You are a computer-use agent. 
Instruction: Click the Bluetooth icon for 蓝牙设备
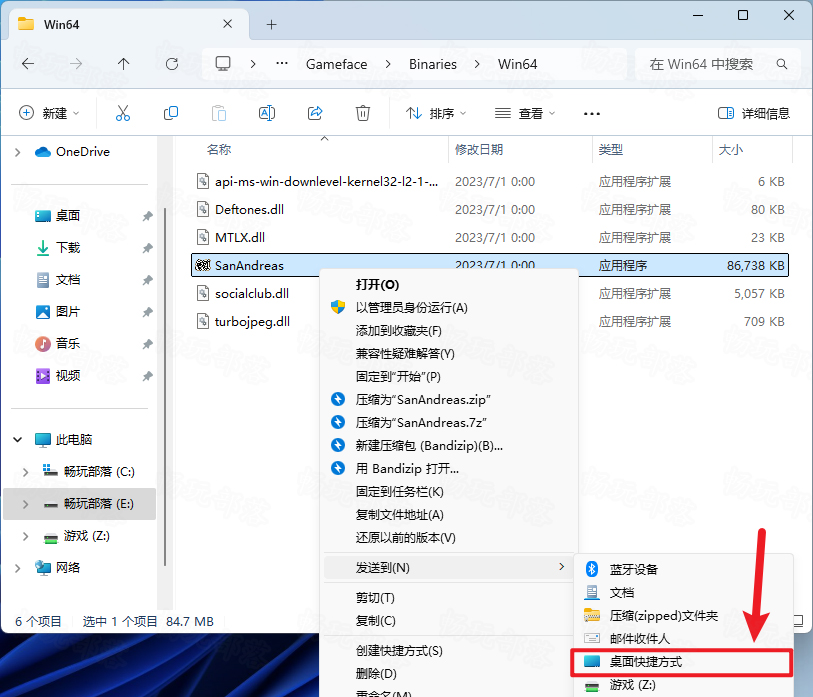tap(592, 569)
